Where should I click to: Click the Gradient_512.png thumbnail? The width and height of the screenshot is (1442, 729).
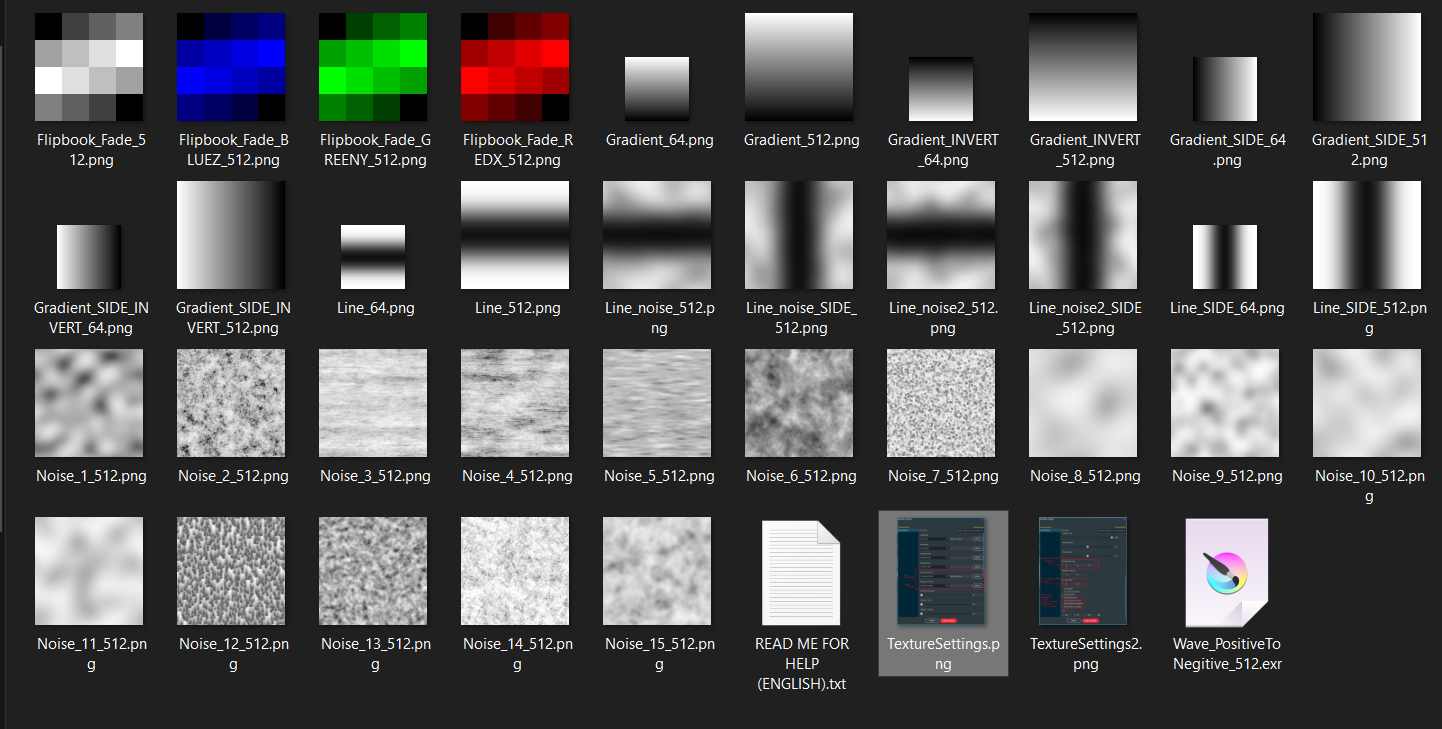coord(799,67)
